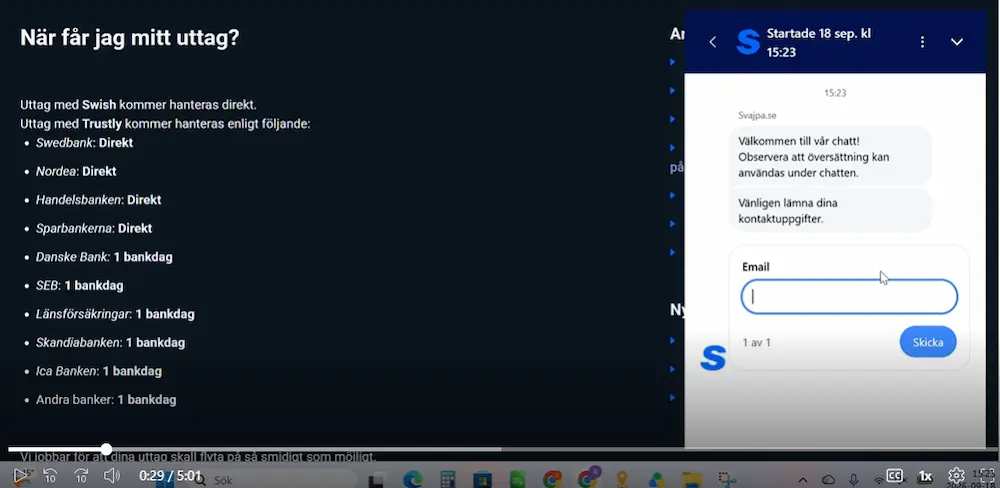Open File Explorer from taskbar

pyautogui.click(x=691, y=480)
